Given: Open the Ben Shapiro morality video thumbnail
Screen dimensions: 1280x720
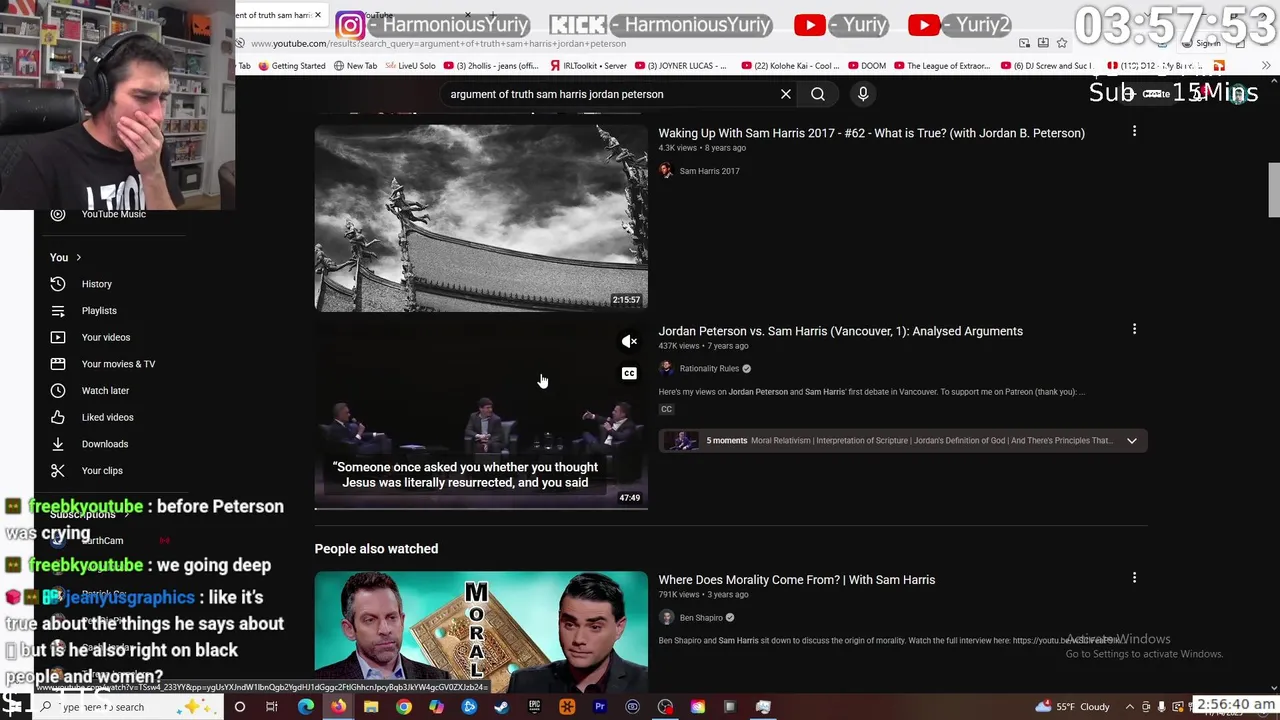Looking at the screenshot, I should (x=481, y=631).
